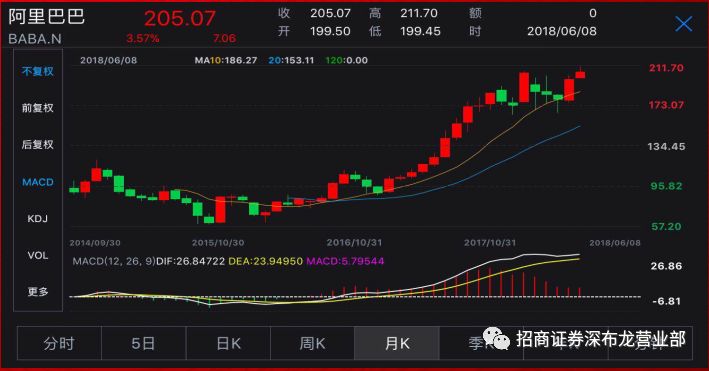Click the 7.06 price change value

coord(224,38)
